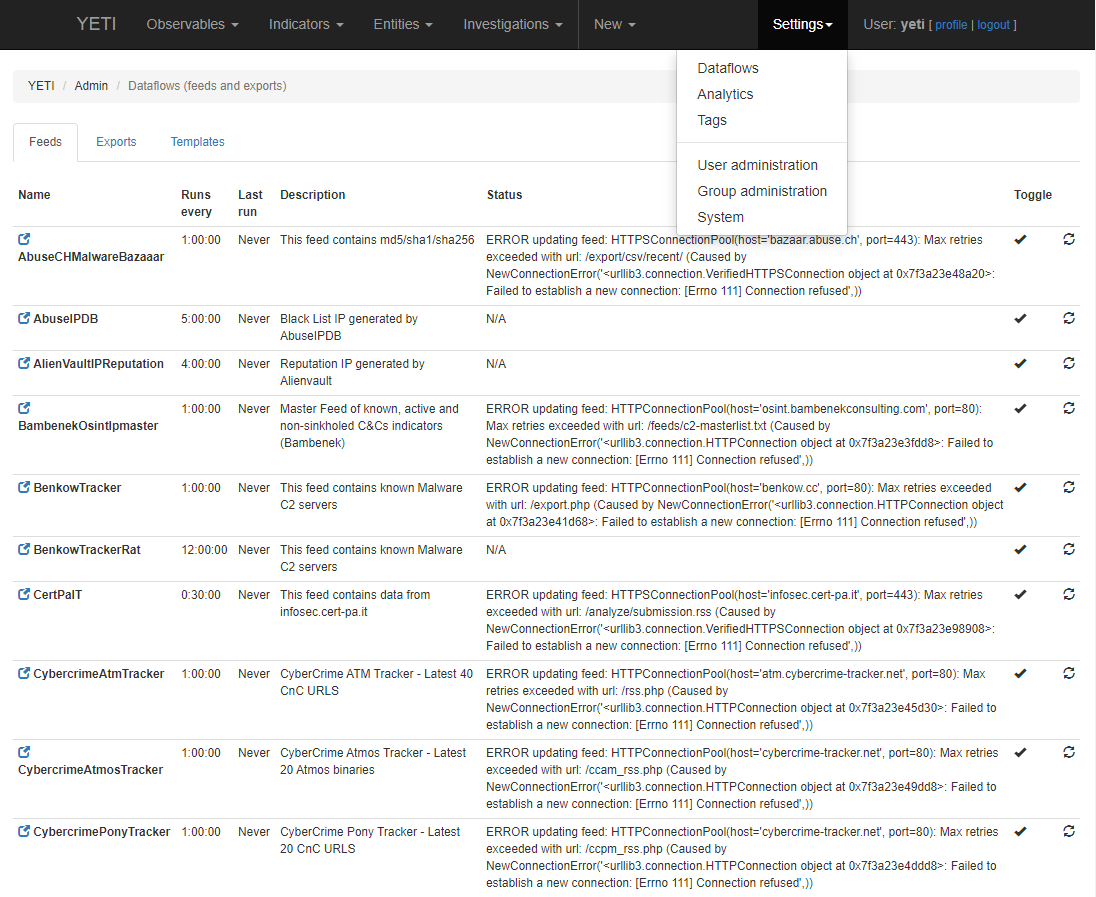
Task: Toggle the CertPaIT feed checkmark
Action: click(x=1021, y=594)
